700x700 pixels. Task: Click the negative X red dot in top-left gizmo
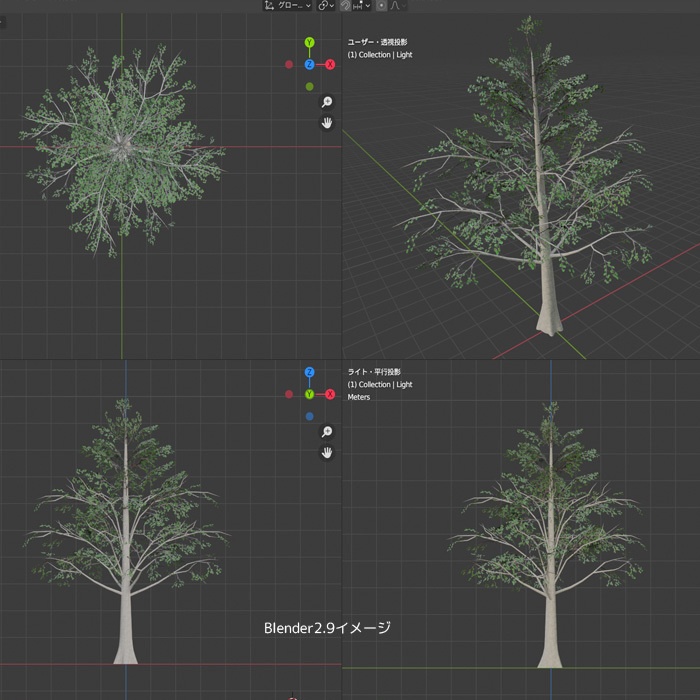click(289, 64)
